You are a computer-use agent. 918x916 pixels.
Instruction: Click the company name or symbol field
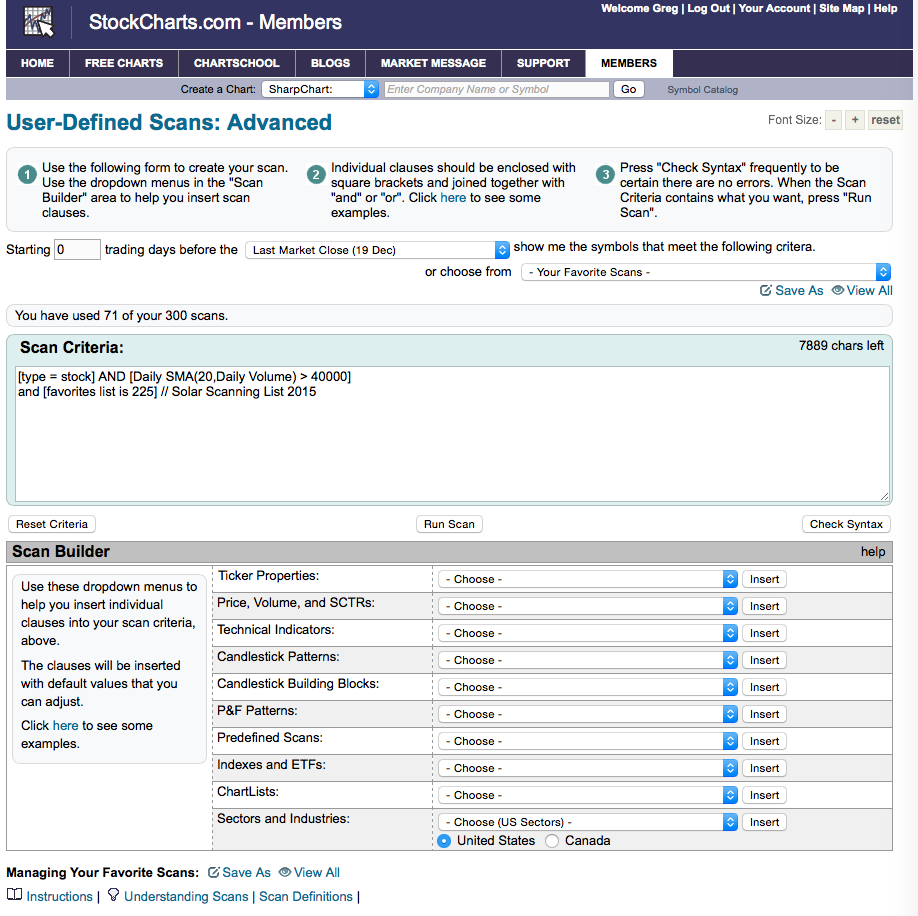[496, 89]
